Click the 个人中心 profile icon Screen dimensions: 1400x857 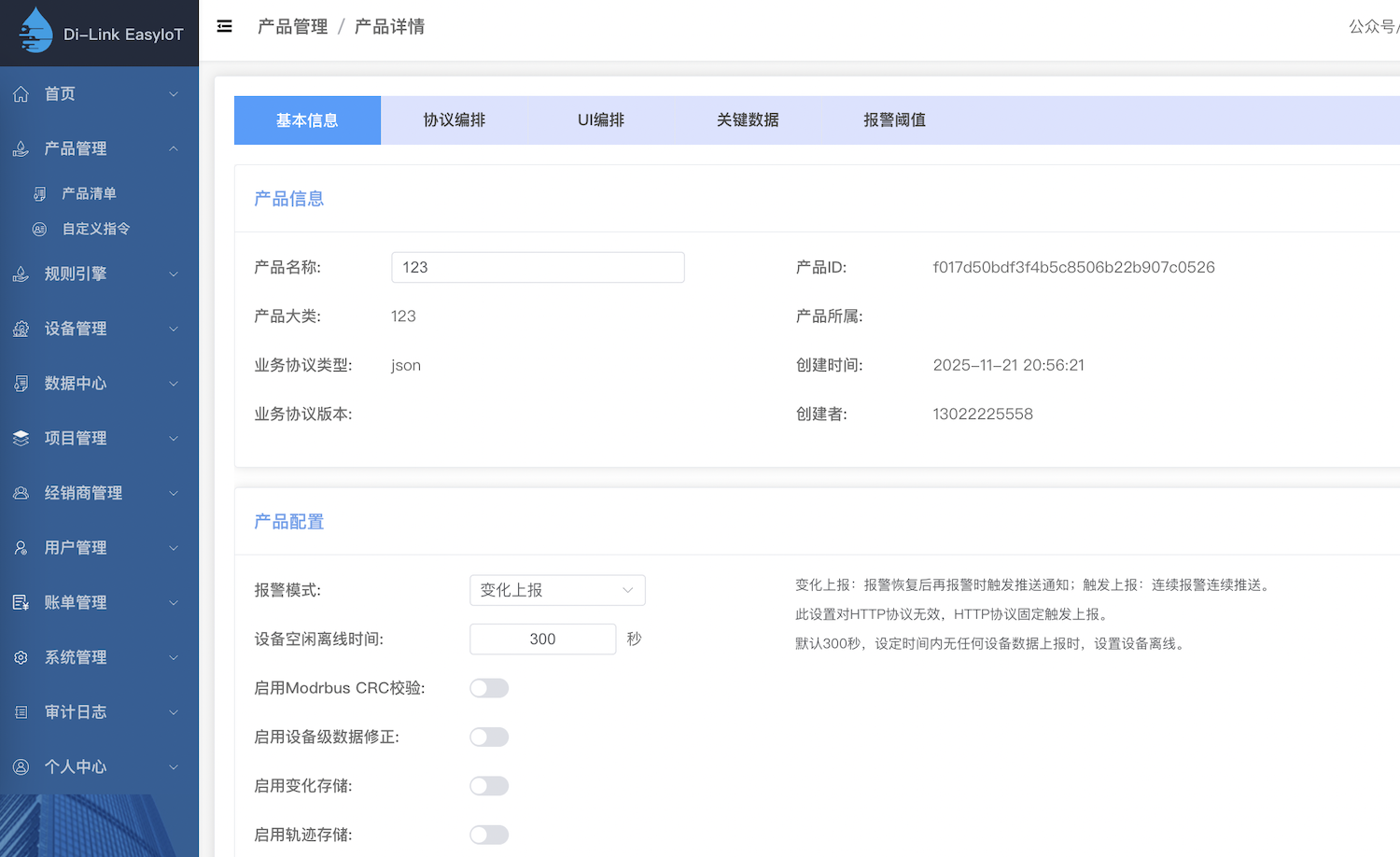click(x=21, y=766)
